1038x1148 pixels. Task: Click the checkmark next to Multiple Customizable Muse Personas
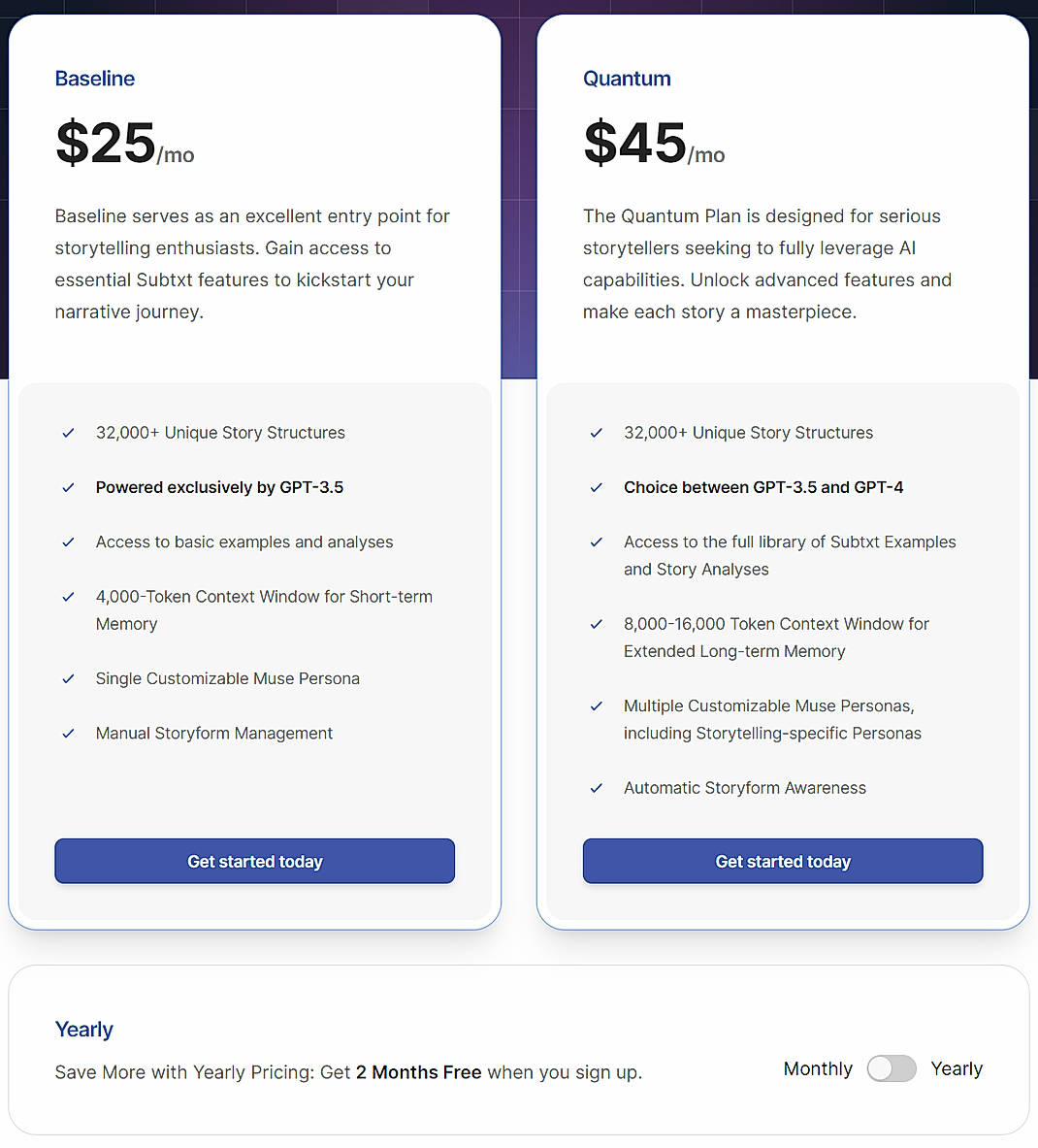[x=596, y=706]
